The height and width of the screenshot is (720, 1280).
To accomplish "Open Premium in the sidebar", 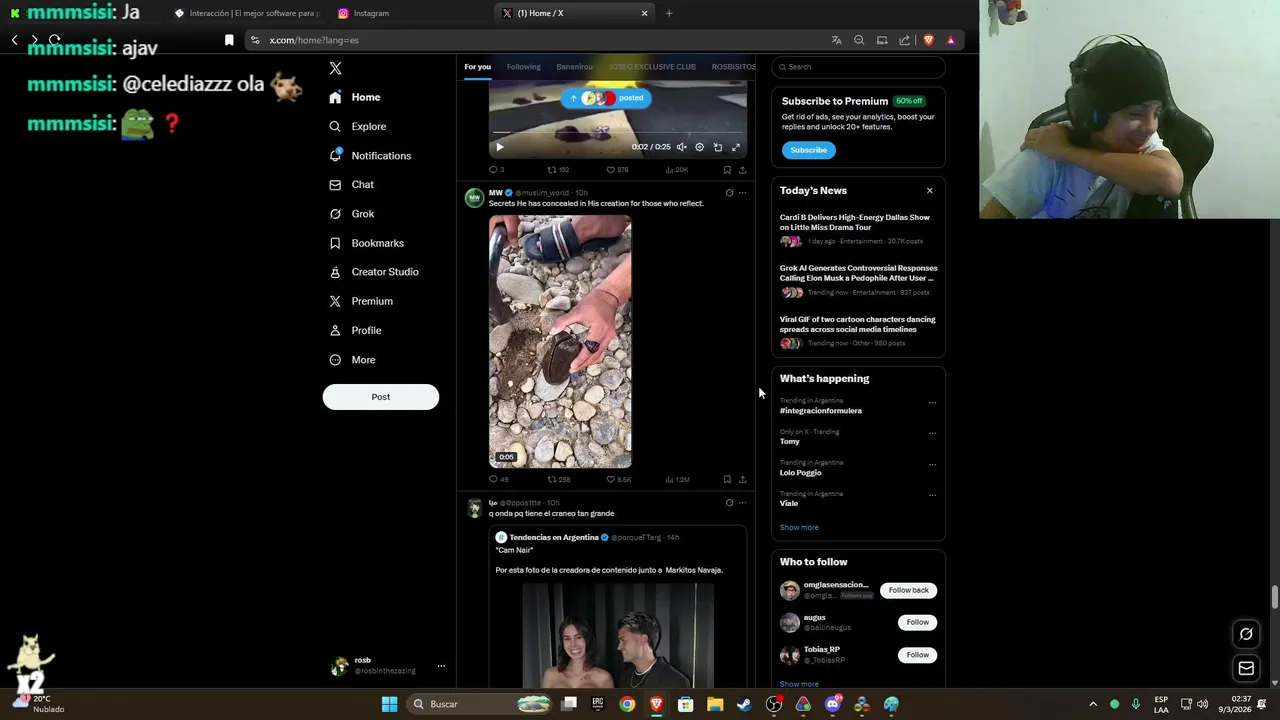I will point(361,301).
